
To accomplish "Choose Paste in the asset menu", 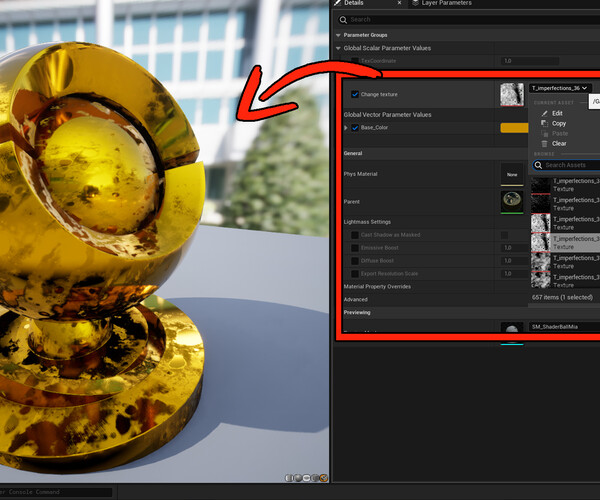I will [560, 134].
